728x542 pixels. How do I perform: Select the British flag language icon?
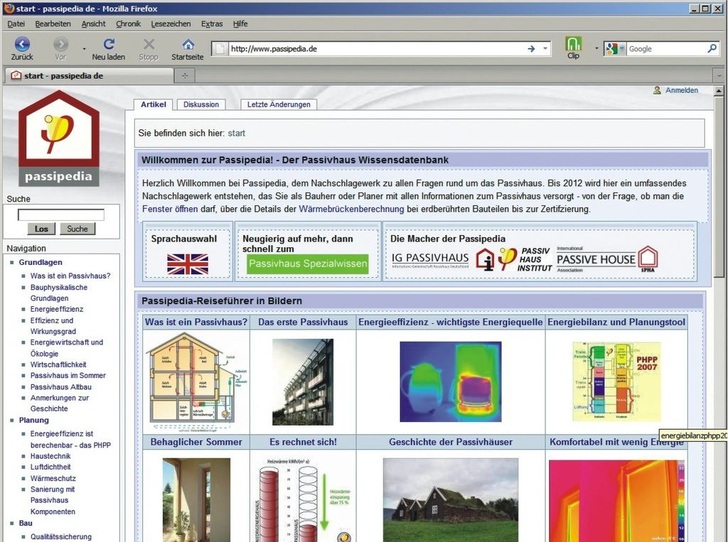pos(187,264)
